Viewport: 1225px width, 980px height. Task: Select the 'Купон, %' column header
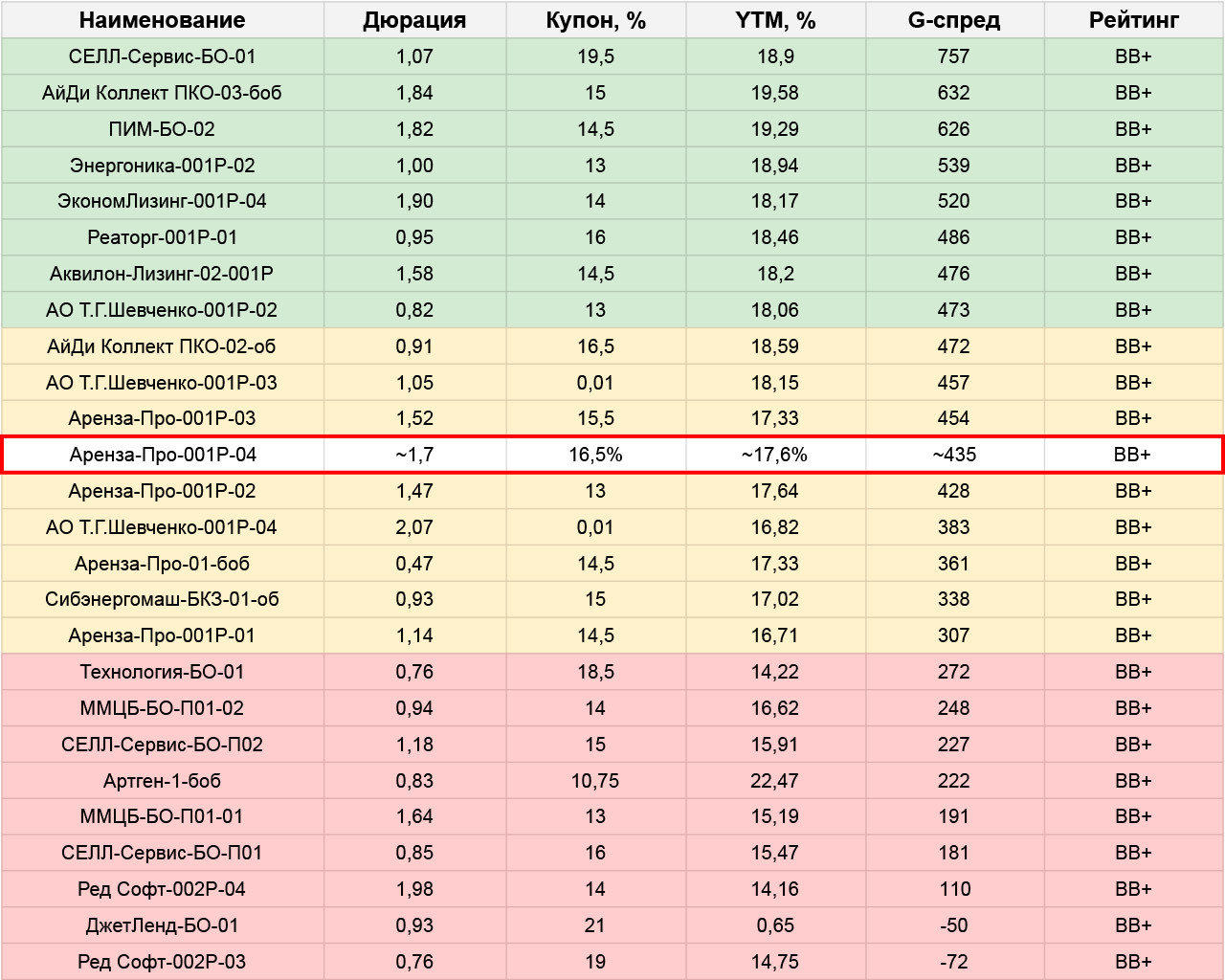pos(595,20)
